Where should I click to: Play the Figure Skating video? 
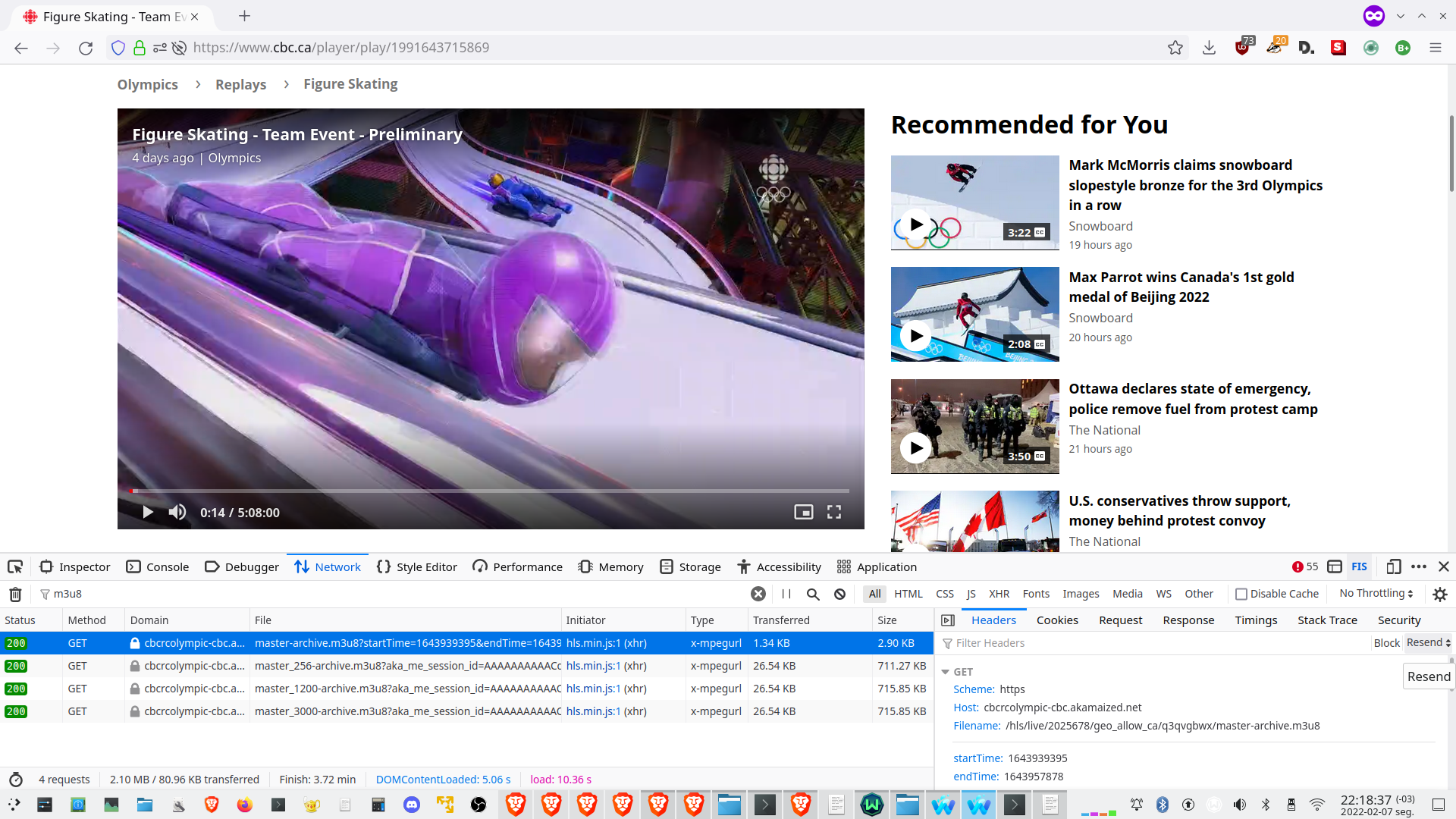click(148, 513)
